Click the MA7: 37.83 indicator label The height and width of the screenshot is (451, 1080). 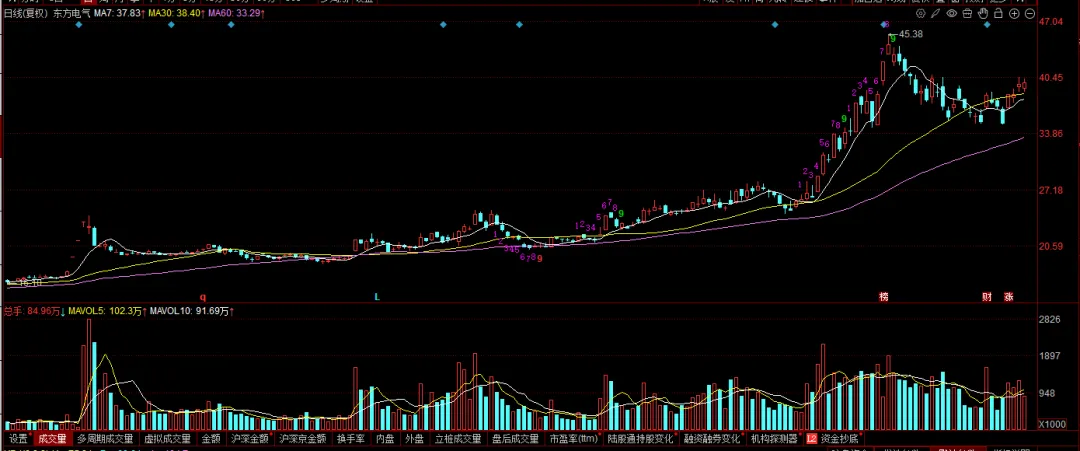tap(117, 13)
